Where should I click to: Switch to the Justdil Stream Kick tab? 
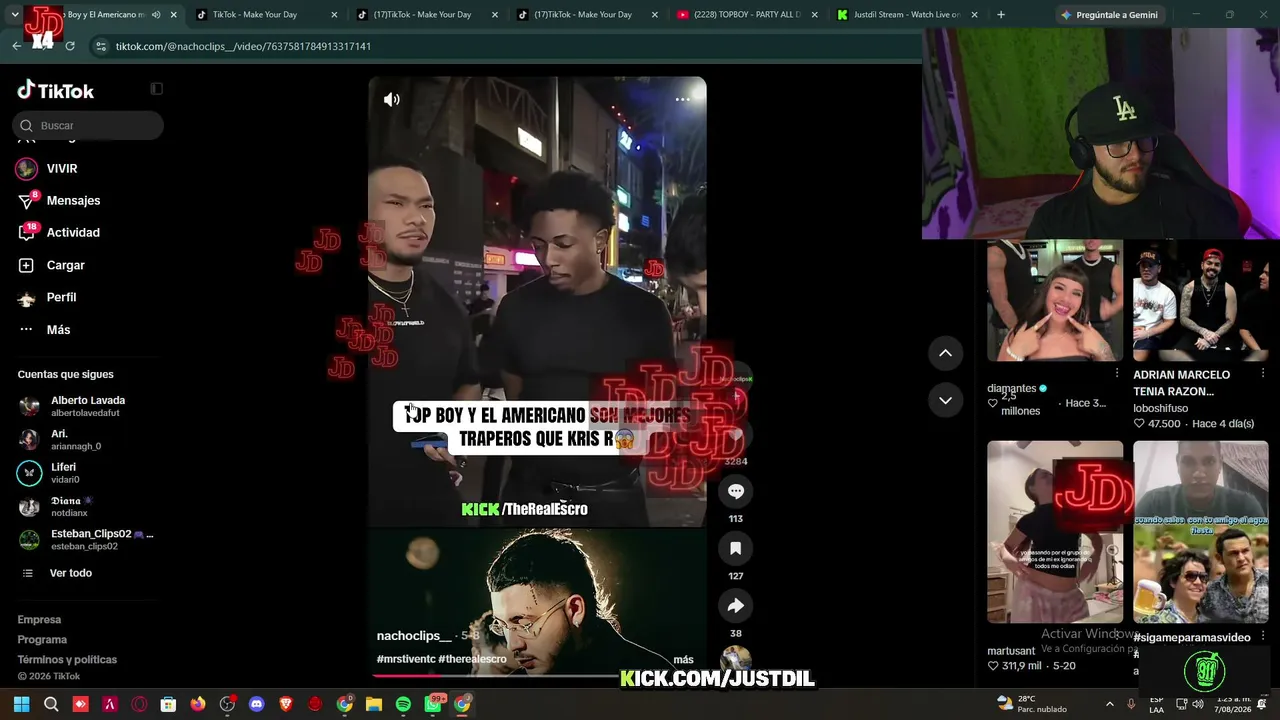tap(907, 15)
